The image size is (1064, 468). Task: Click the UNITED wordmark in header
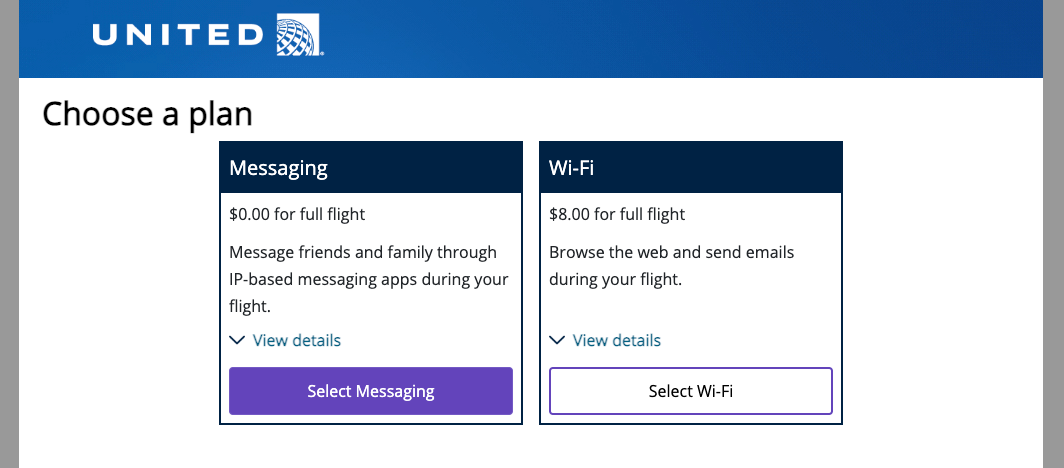tap(178, 36)
